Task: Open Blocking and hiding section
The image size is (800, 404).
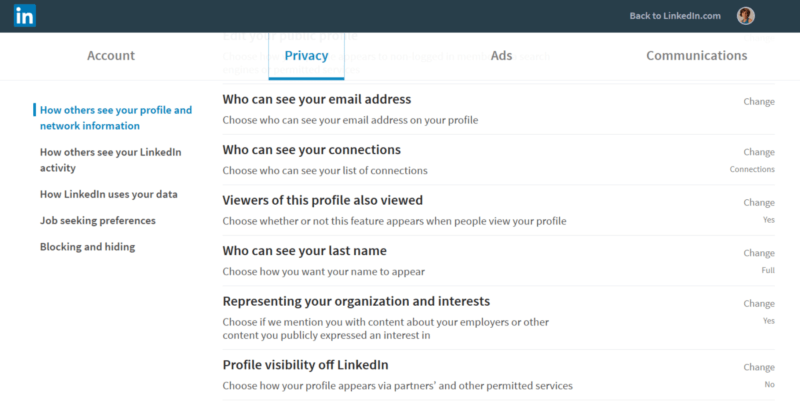Action: [87, 247]
